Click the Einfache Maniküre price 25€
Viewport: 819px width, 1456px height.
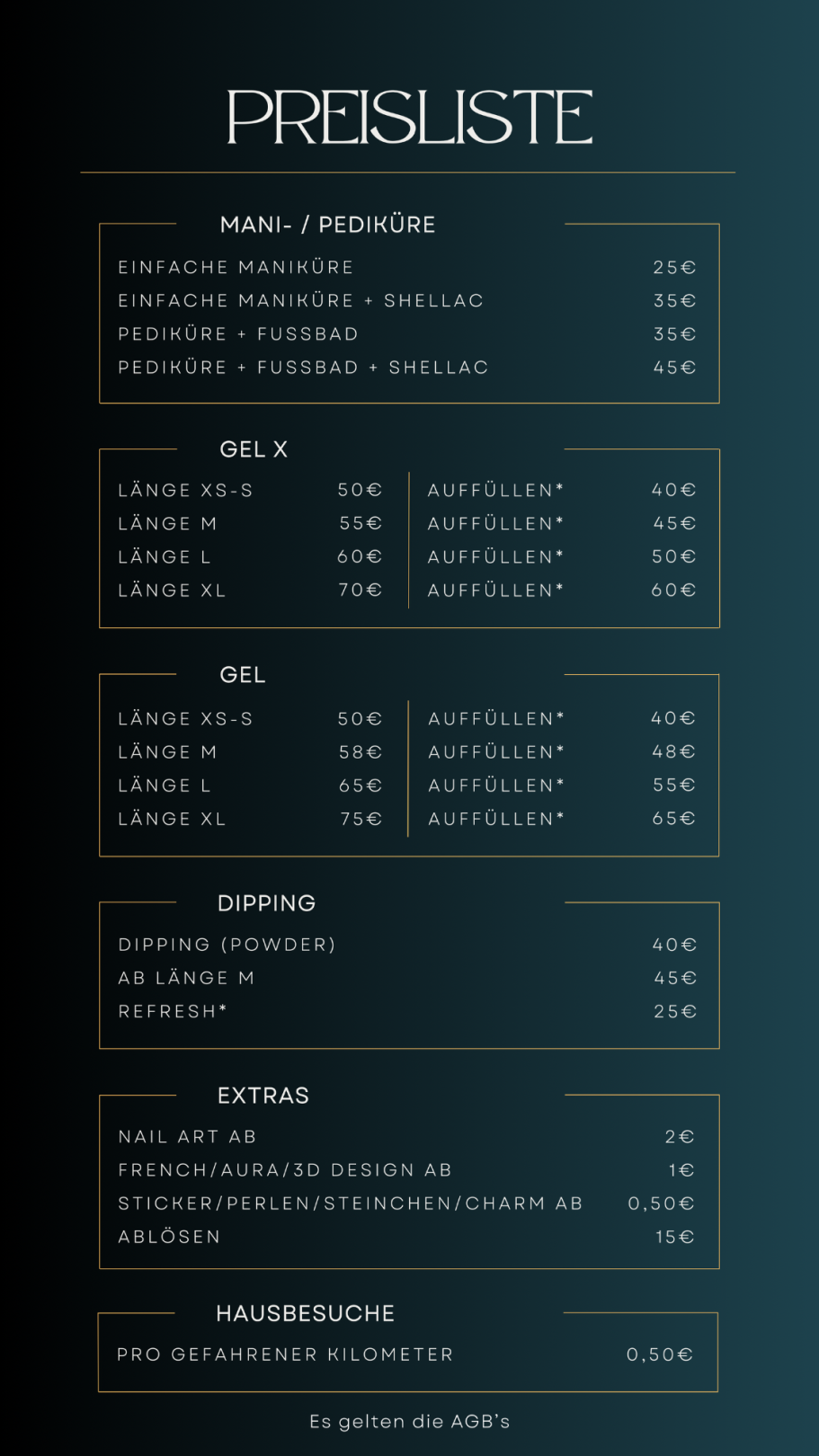click(x=674, y=268)
